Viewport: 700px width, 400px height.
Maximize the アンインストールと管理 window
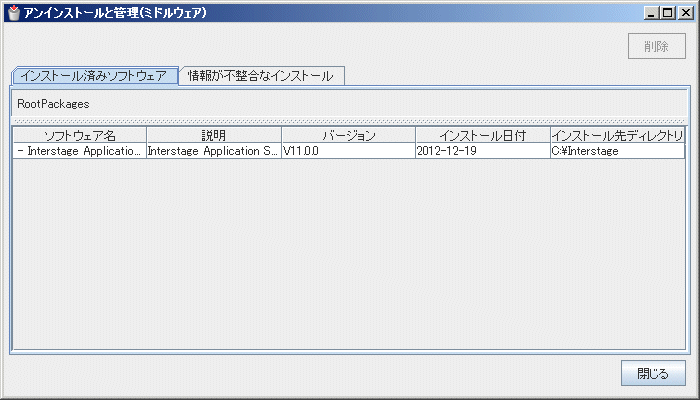click(668, 13)
